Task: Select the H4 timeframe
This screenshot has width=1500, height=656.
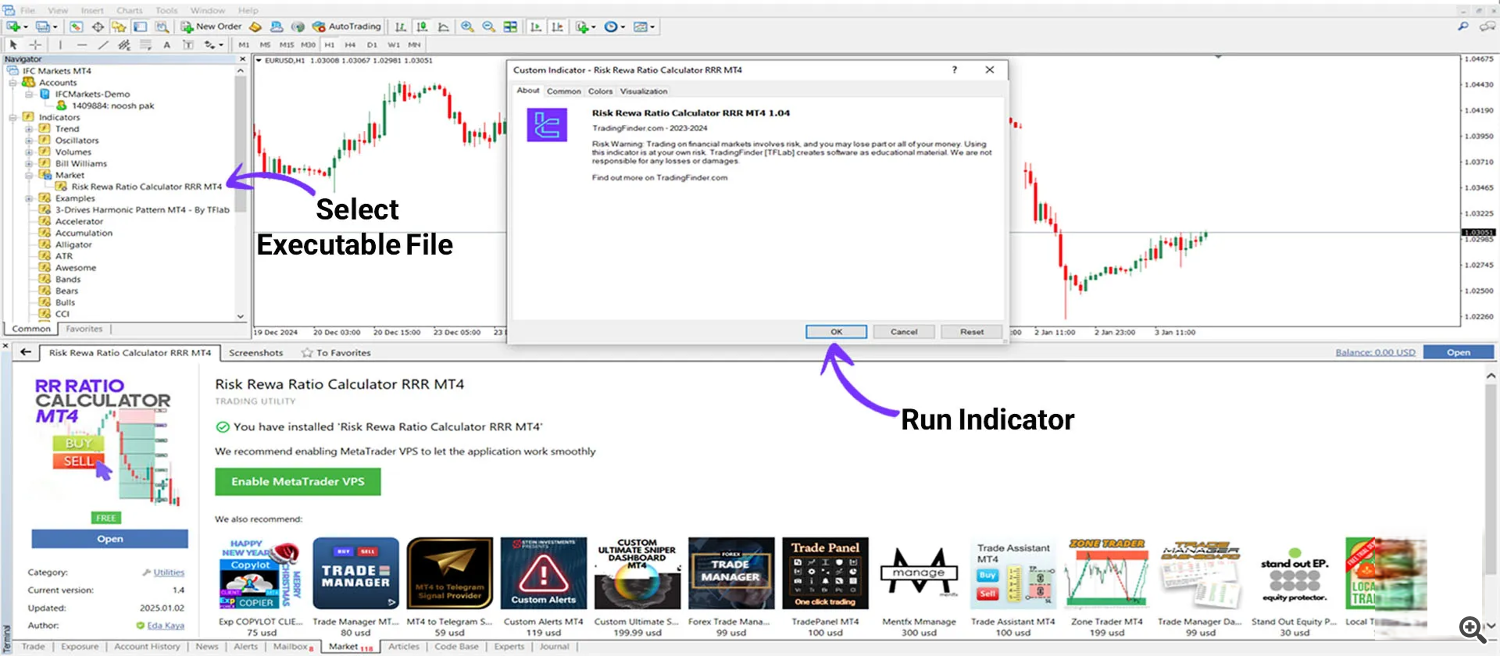Action: point(350,45)
